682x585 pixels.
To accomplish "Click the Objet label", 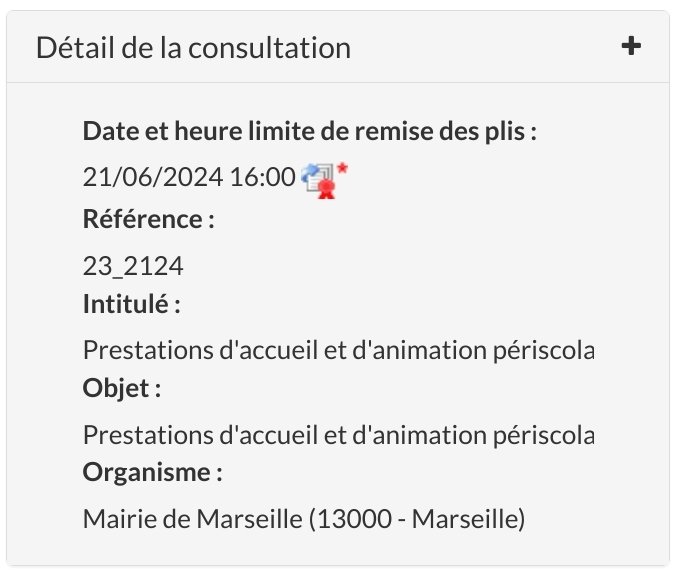I will [x=122, y=388].
